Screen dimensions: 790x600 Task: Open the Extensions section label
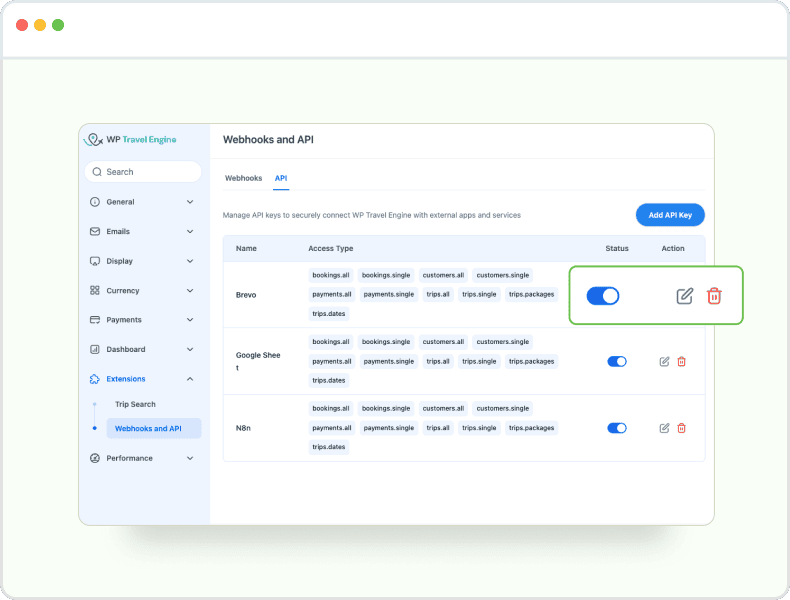coord(125,379)
